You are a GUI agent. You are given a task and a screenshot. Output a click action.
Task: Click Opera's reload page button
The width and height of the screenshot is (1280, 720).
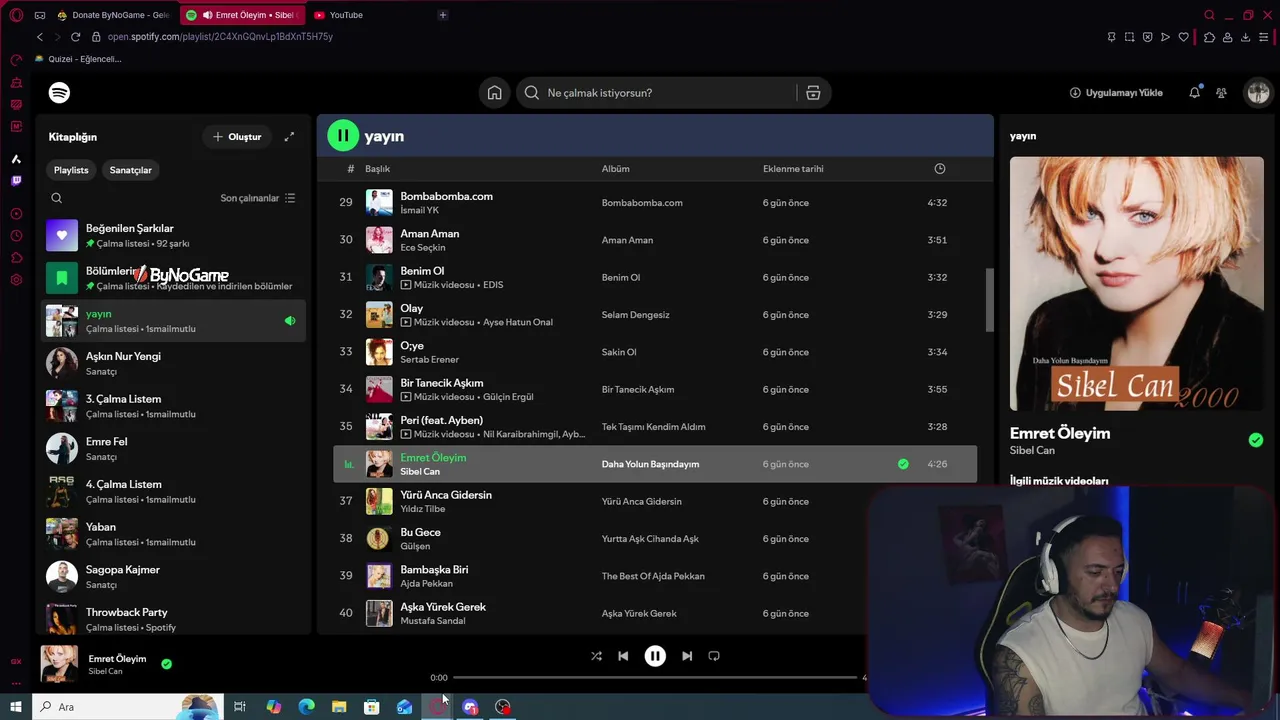[x=75, y=37]
